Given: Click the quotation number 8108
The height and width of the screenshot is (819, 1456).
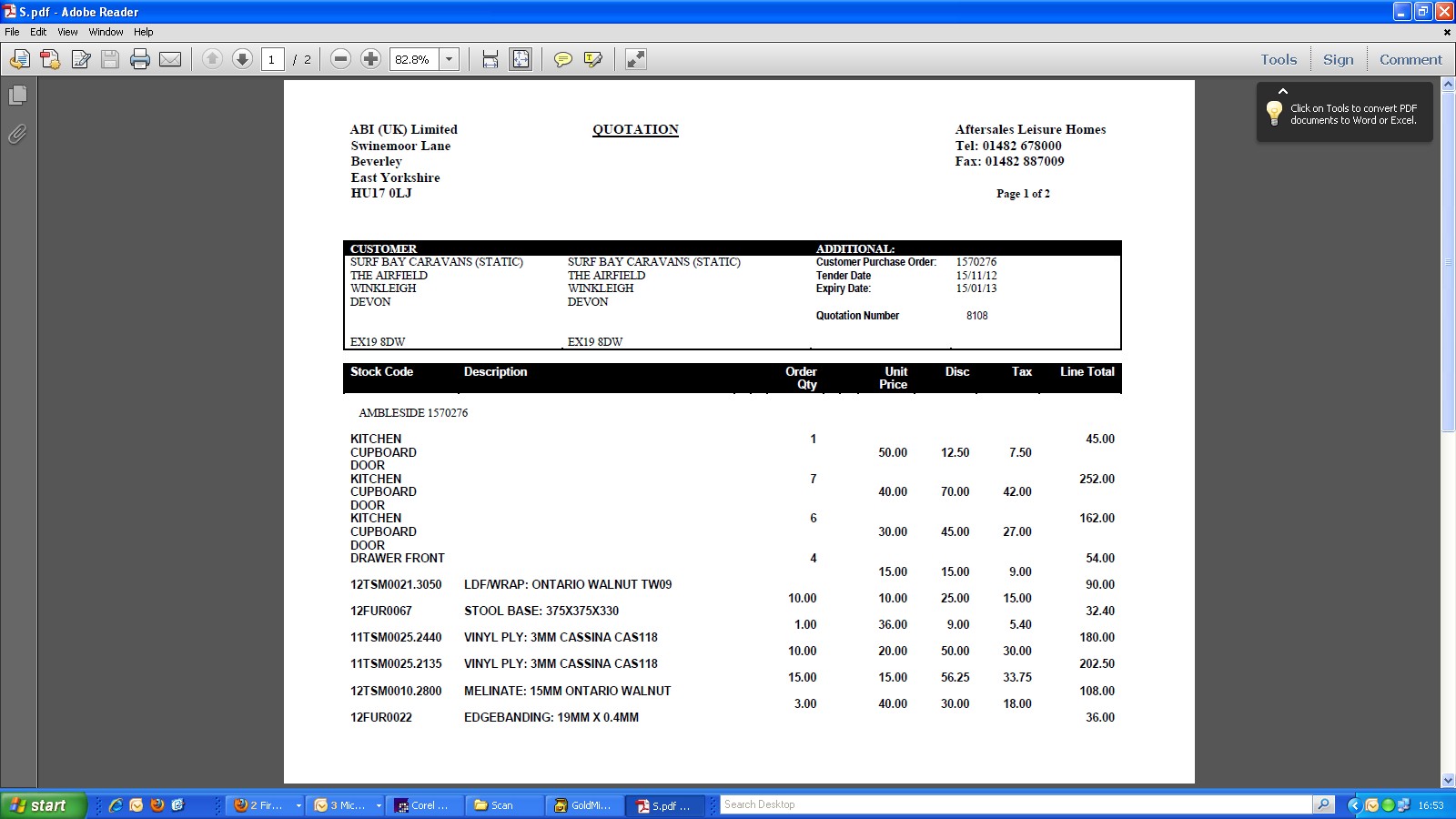Looking at the screenshot, I should tap(976, 316).
